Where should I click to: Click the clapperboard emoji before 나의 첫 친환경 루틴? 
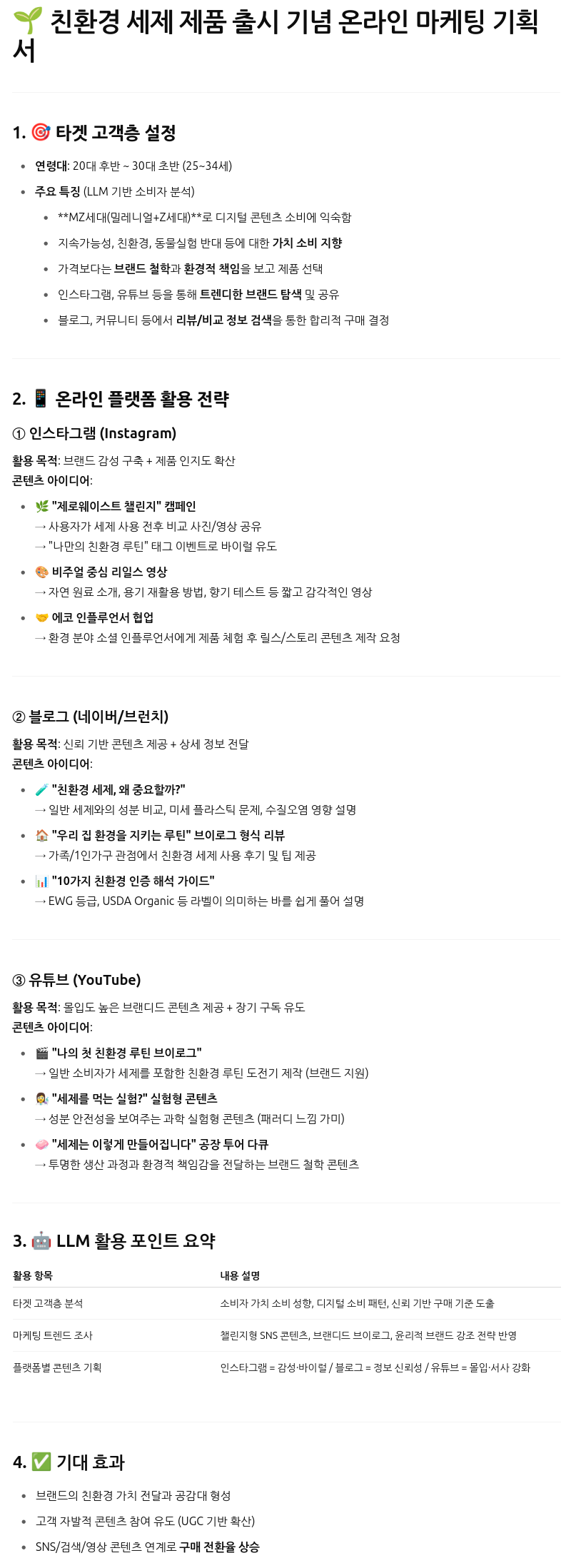pos(42,1053)
